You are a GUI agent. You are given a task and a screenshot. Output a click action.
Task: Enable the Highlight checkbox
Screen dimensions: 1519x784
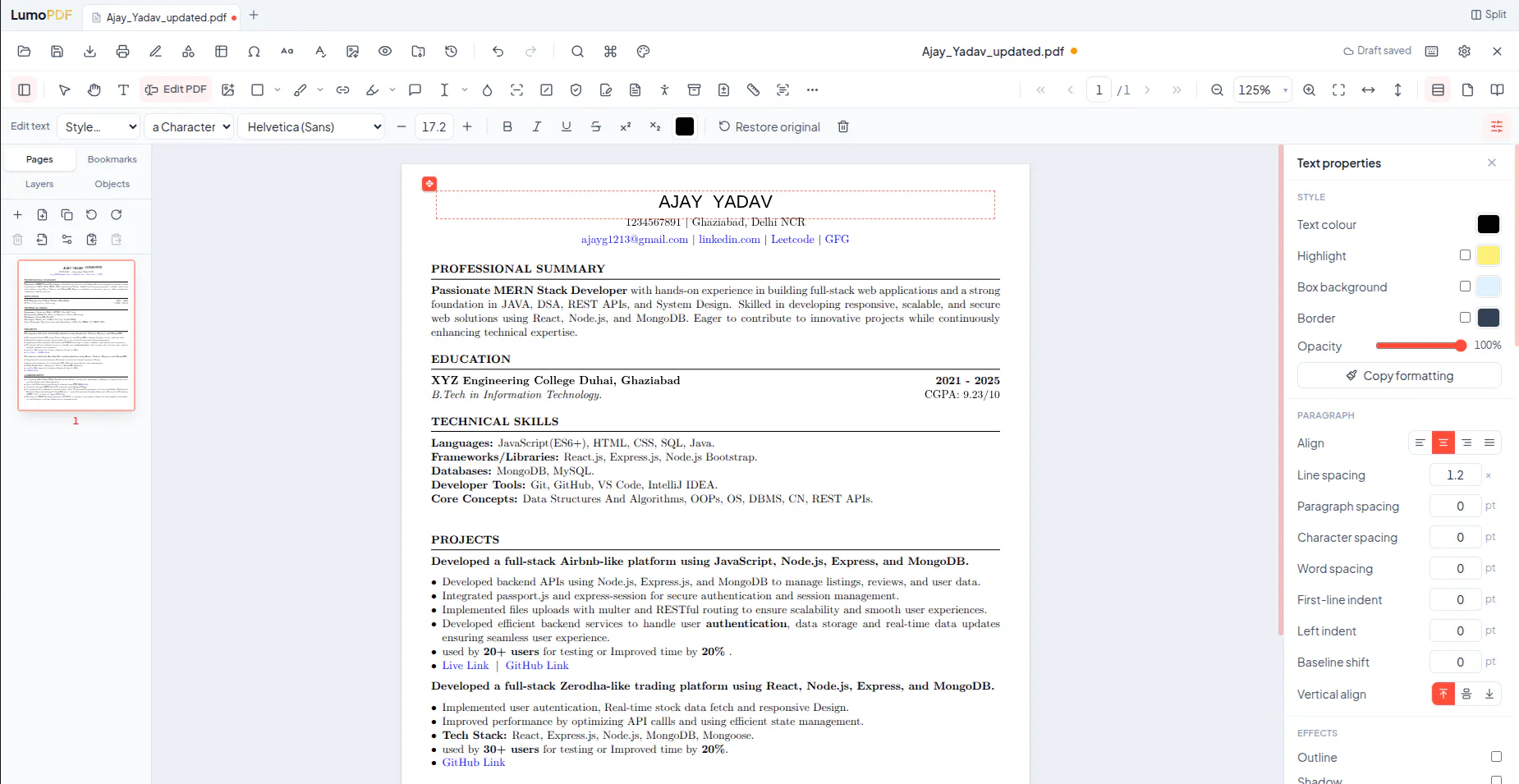pos(1465,255)
